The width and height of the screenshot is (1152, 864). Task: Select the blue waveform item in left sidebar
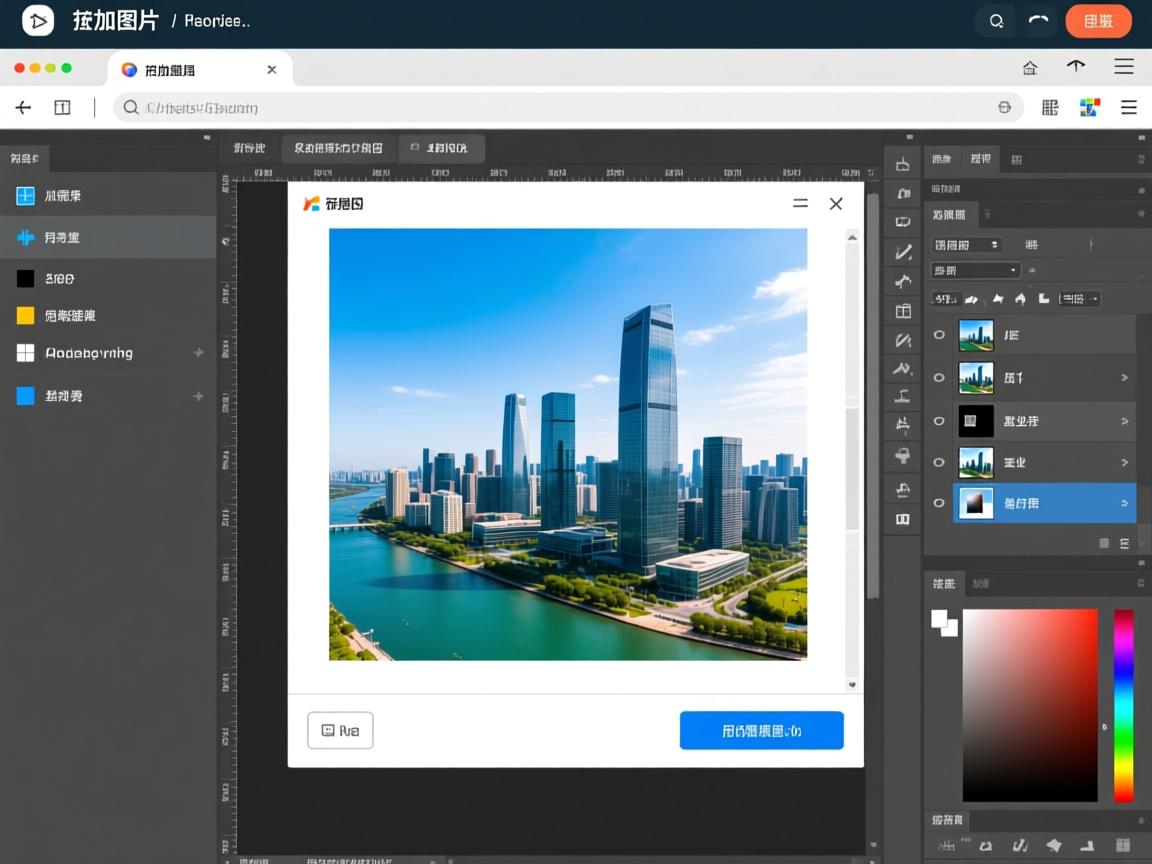25,237
